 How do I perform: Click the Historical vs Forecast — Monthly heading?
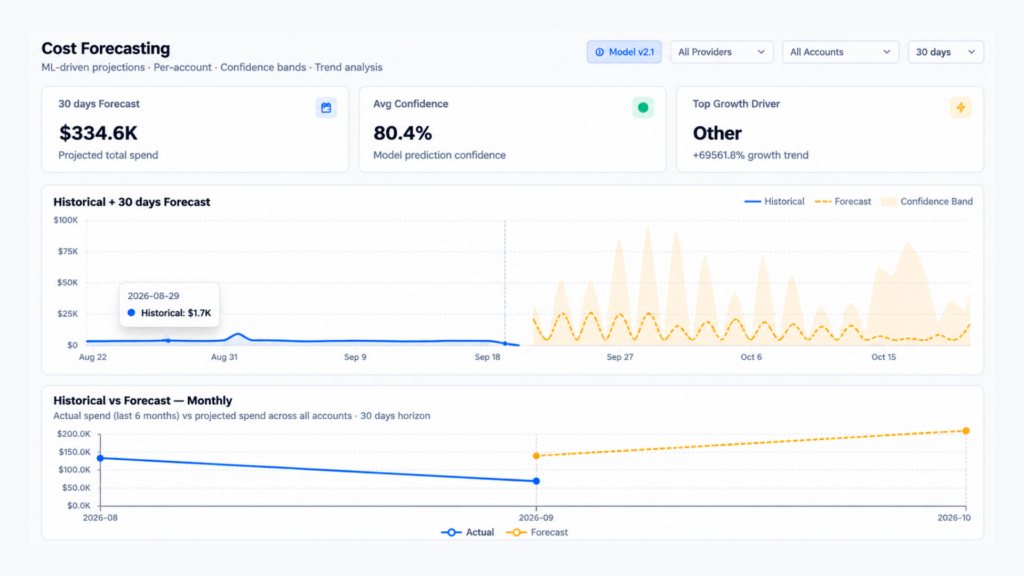click(142, 401)
